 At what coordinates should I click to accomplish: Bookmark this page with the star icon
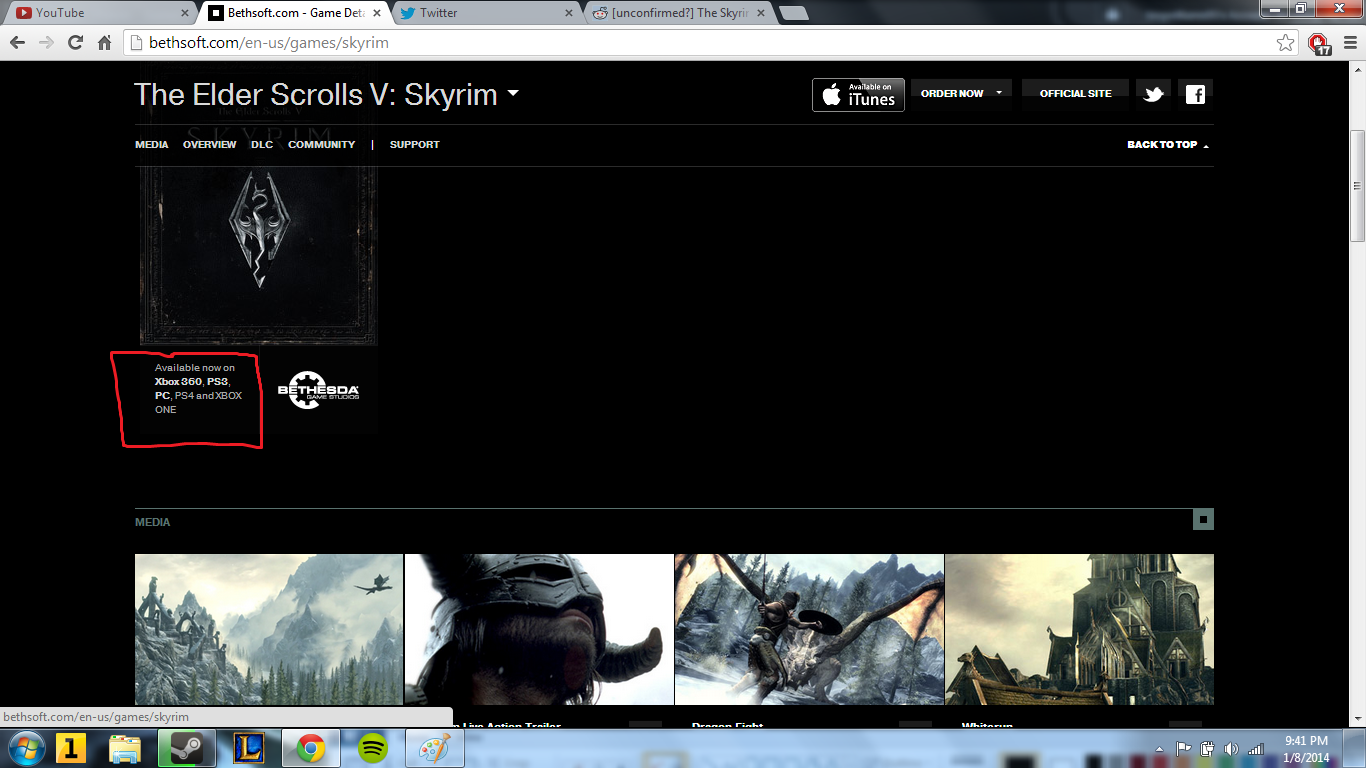[1286, 43]
